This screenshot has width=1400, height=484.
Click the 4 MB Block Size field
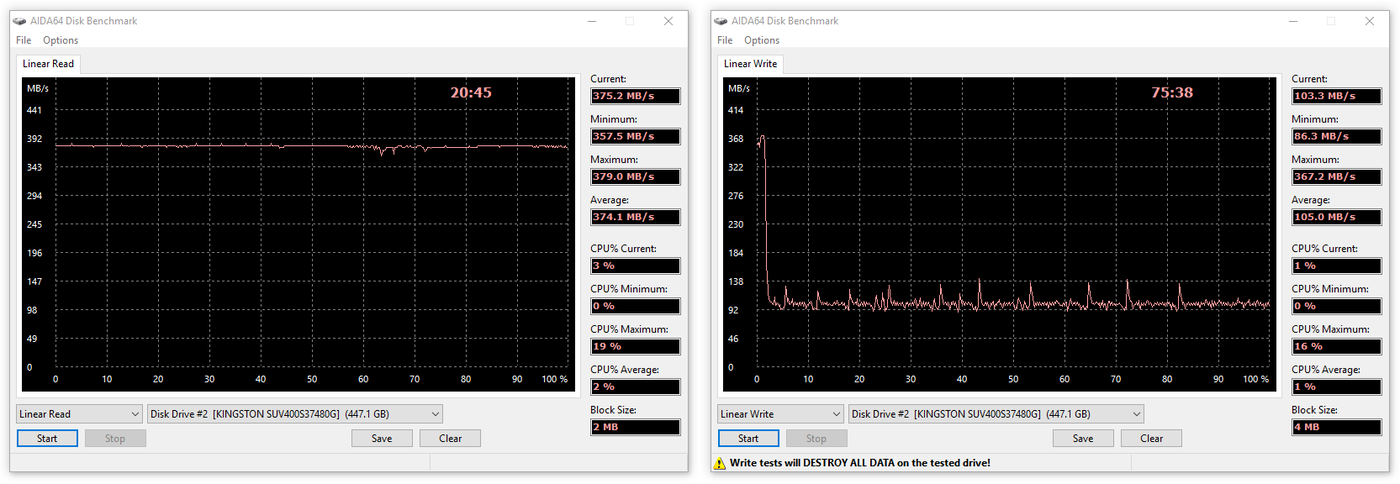(1336, 427)
